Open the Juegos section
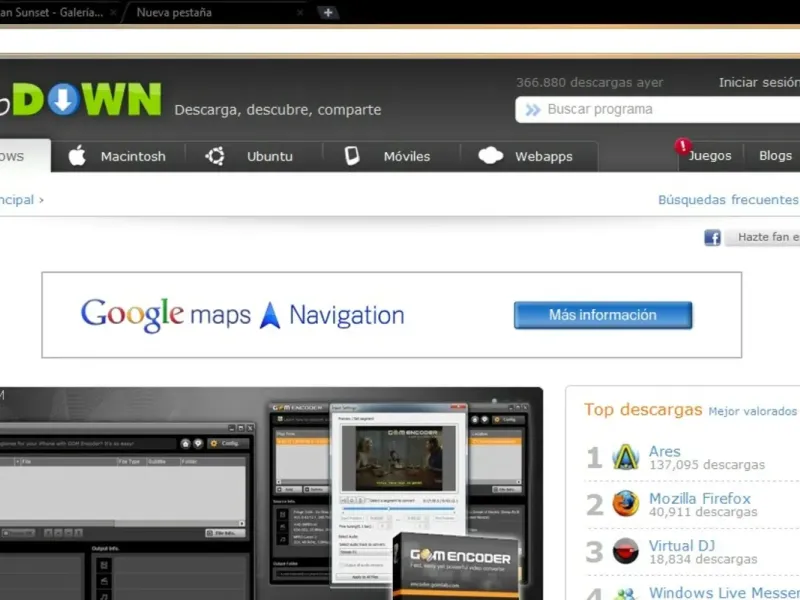This screenshot has height=600, width=800. pos(710,156)
